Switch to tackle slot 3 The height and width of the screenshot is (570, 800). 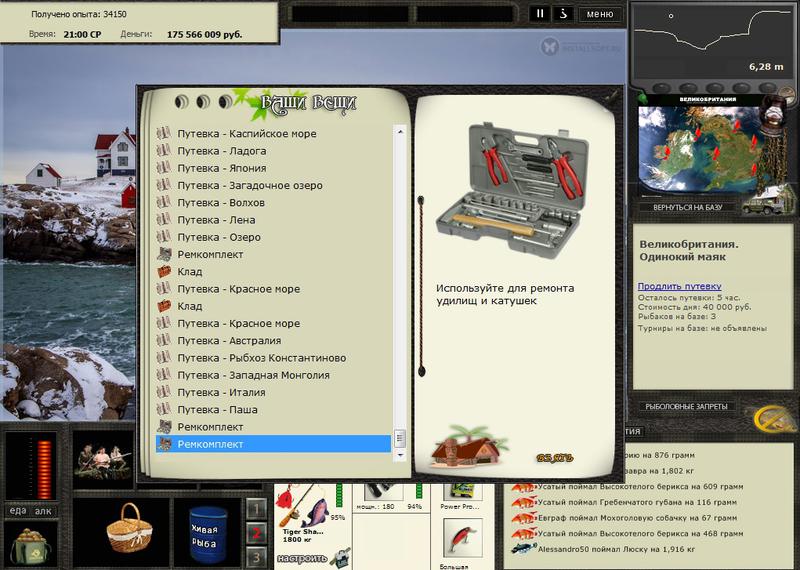257,557
